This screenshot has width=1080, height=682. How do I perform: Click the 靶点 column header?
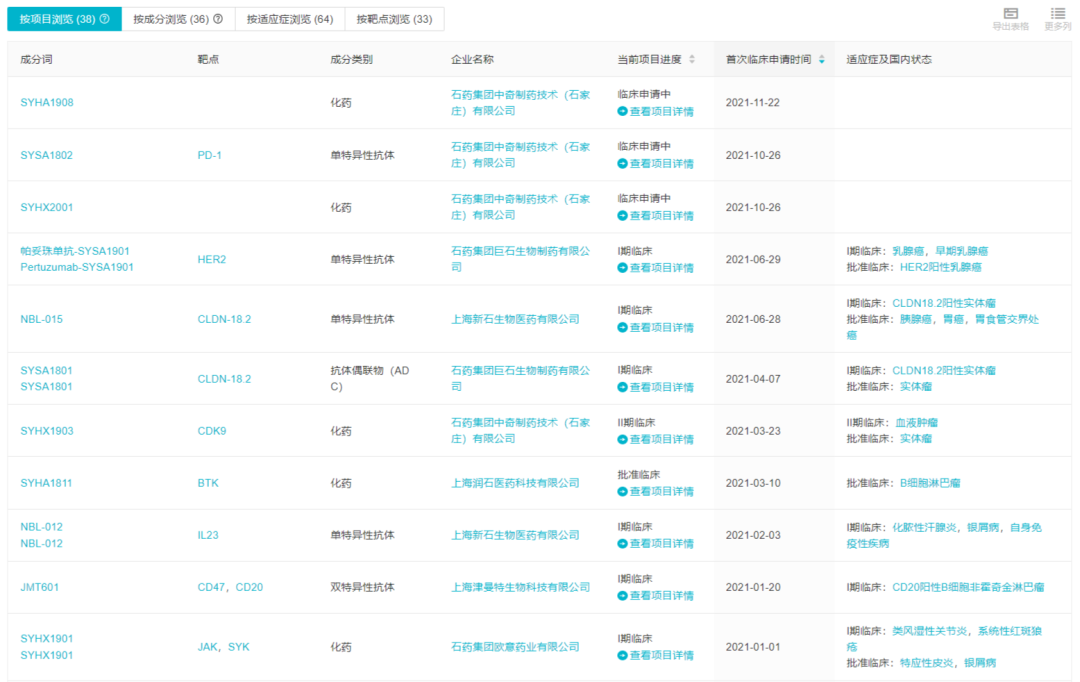pos(208,60)
